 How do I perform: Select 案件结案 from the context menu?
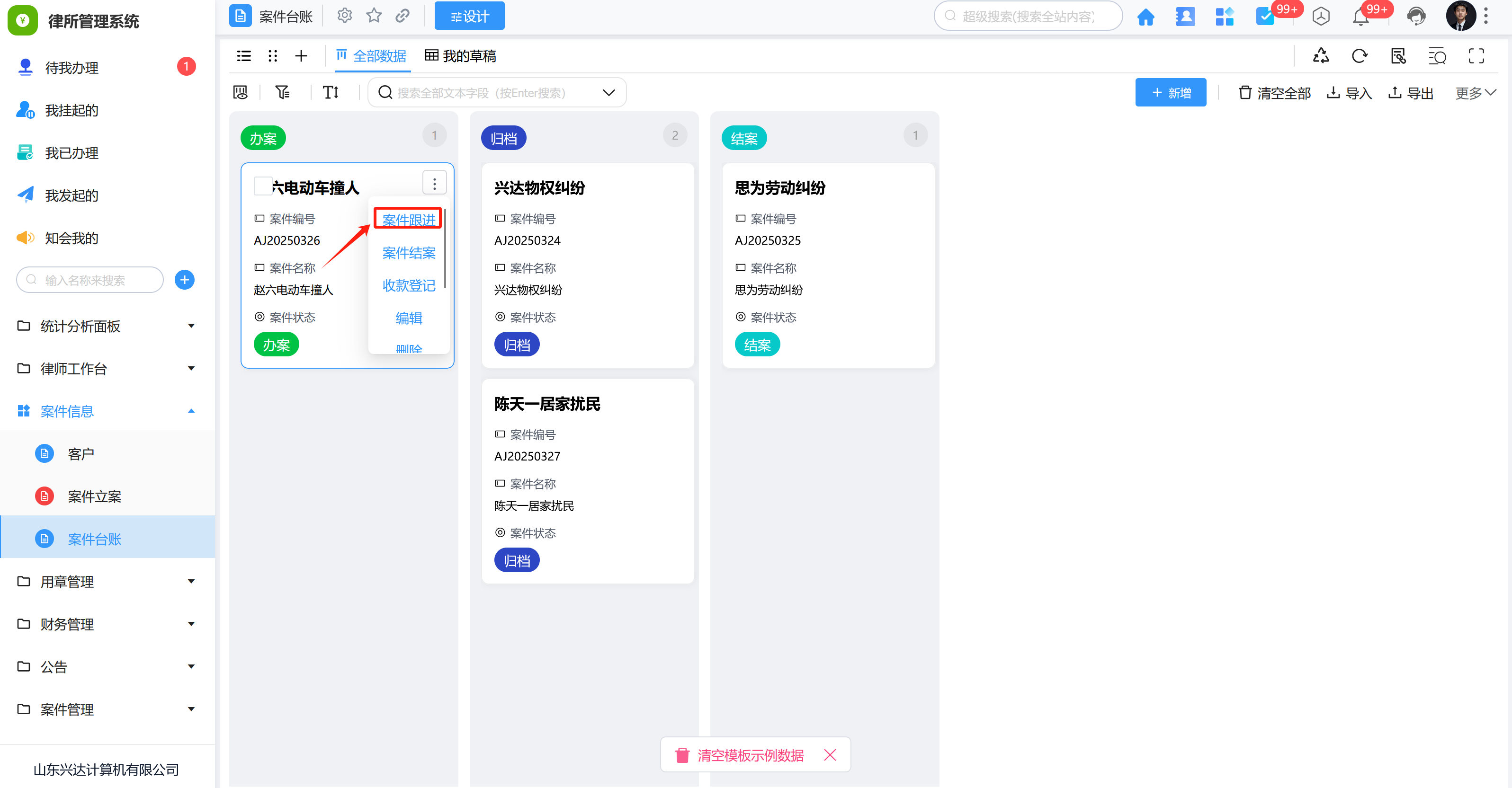(409, 253)
